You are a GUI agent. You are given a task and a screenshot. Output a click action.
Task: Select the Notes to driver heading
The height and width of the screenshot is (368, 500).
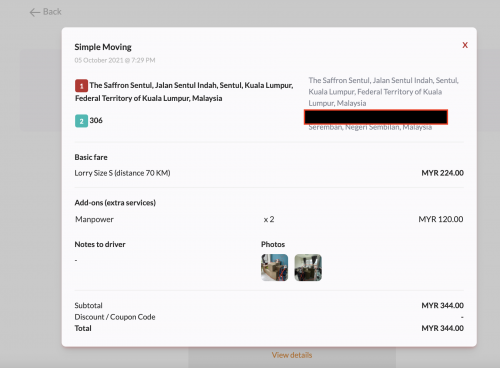click(100, 244)
